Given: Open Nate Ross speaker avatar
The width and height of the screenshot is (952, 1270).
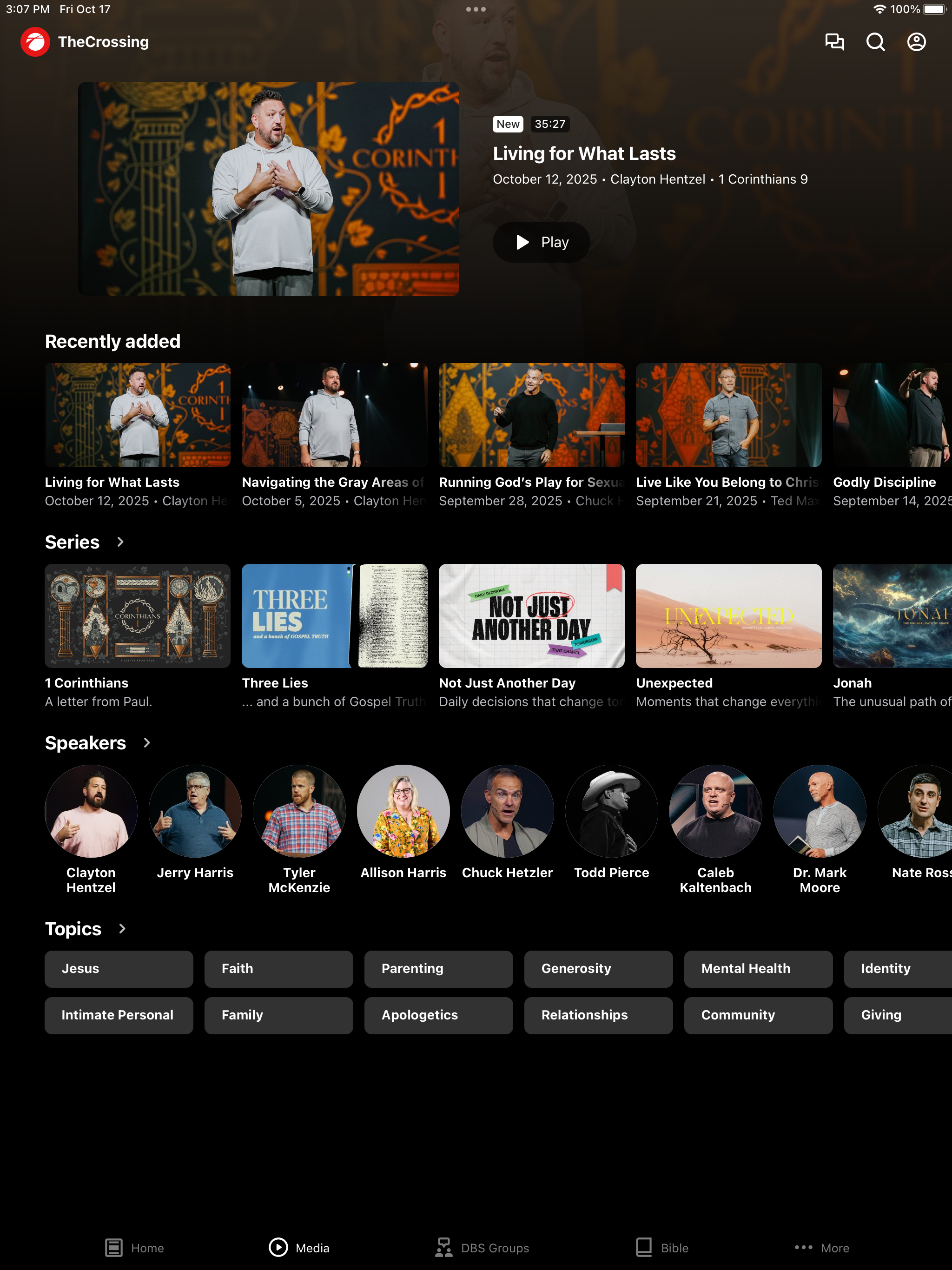Looking at the screenshot, I should (915, 811).
